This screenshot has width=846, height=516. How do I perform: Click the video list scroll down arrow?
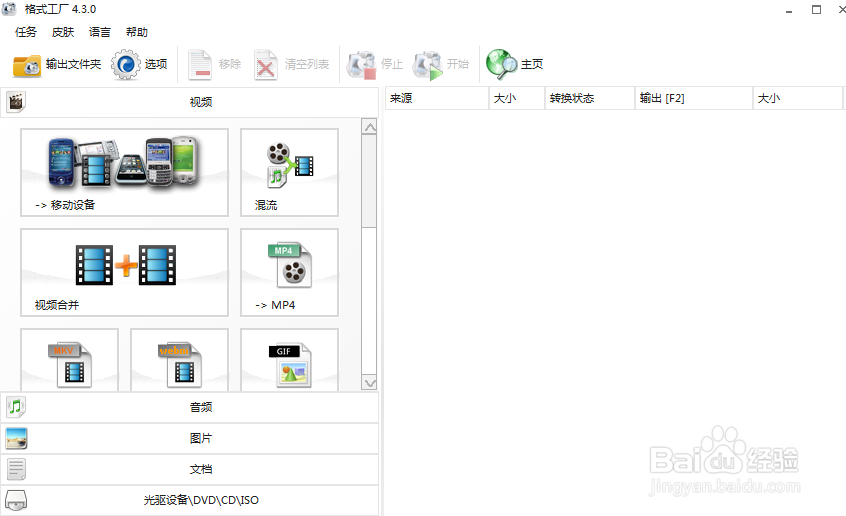tap(370, 383)
